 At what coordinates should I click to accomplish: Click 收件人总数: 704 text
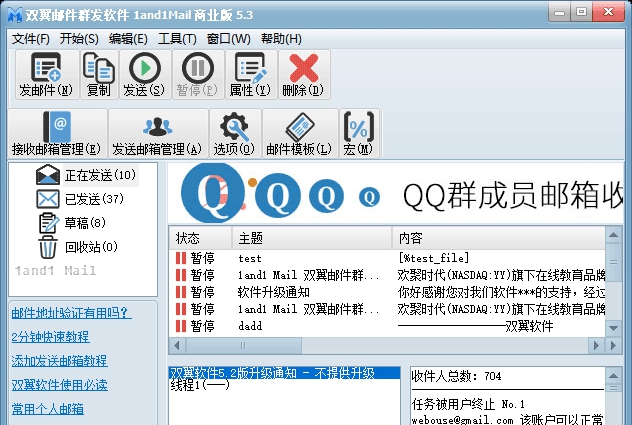(456, 376)
